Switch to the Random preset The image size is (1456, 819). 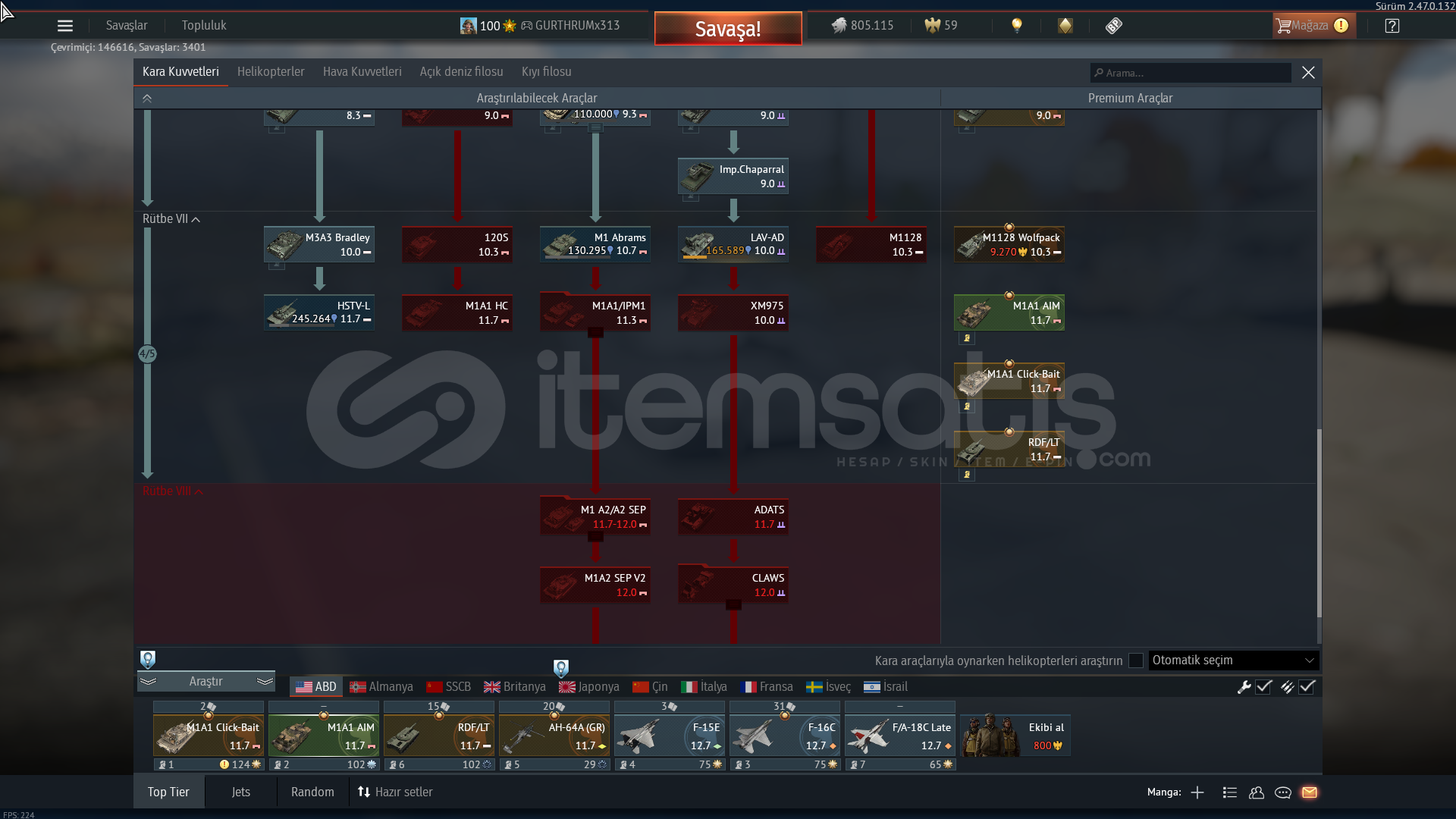(312, 792)
